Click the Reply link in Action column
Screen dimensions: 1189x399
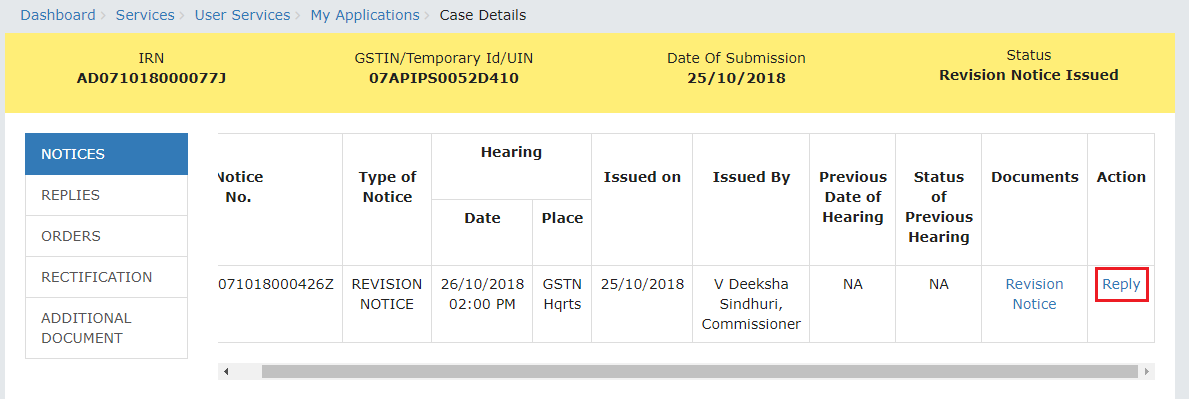[1121, 284]
